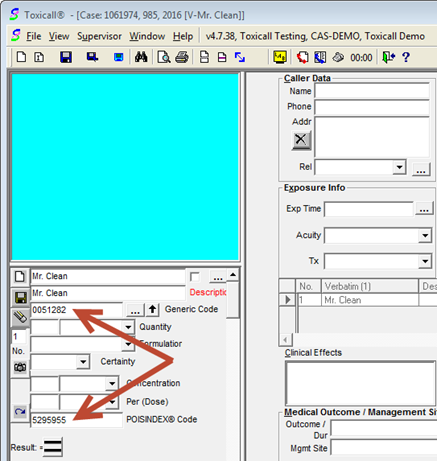Click the Generic Code field showing 0051282
The image size is (437, 461).
point(77,310)
